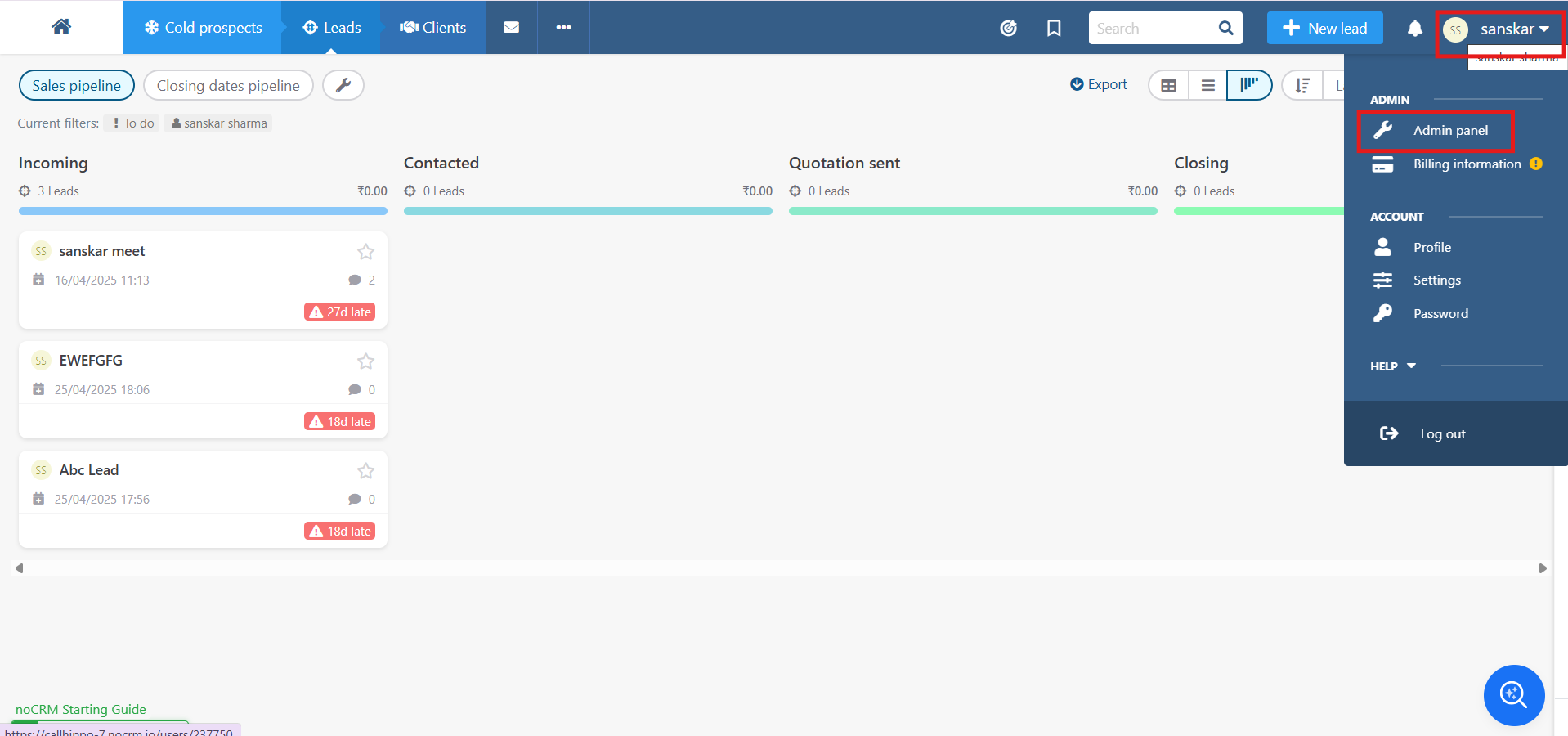Click comments icon on Abc Lead
1568x736 pixels.
355,500
